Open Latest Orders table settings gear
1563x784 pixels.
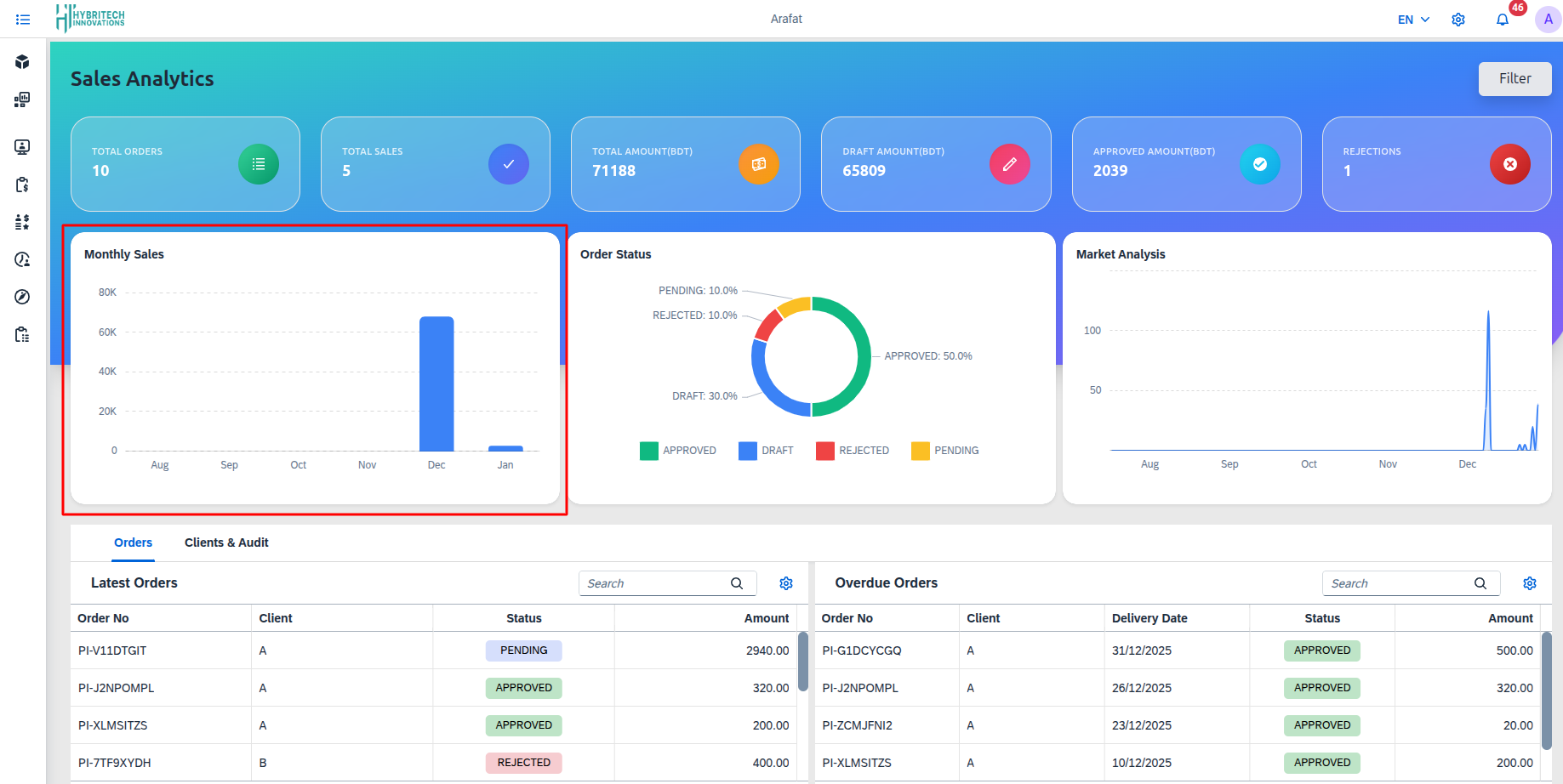(x=786, y=583)
